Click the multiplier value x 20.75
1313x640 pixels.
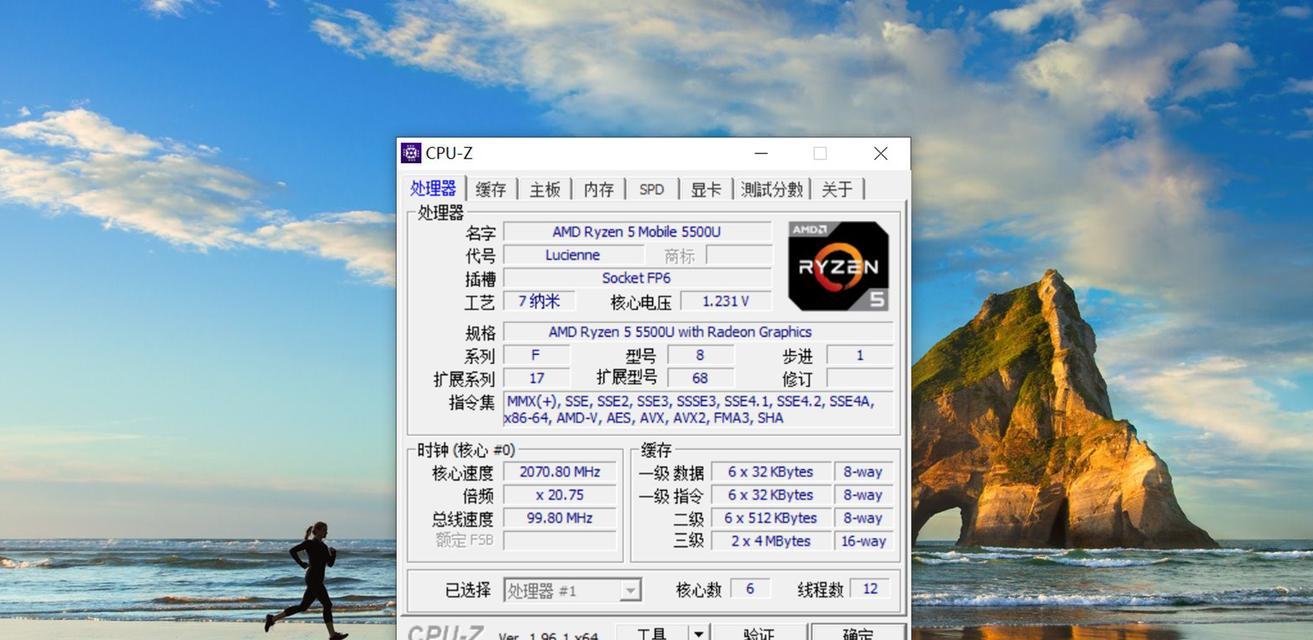click(559, 495)
